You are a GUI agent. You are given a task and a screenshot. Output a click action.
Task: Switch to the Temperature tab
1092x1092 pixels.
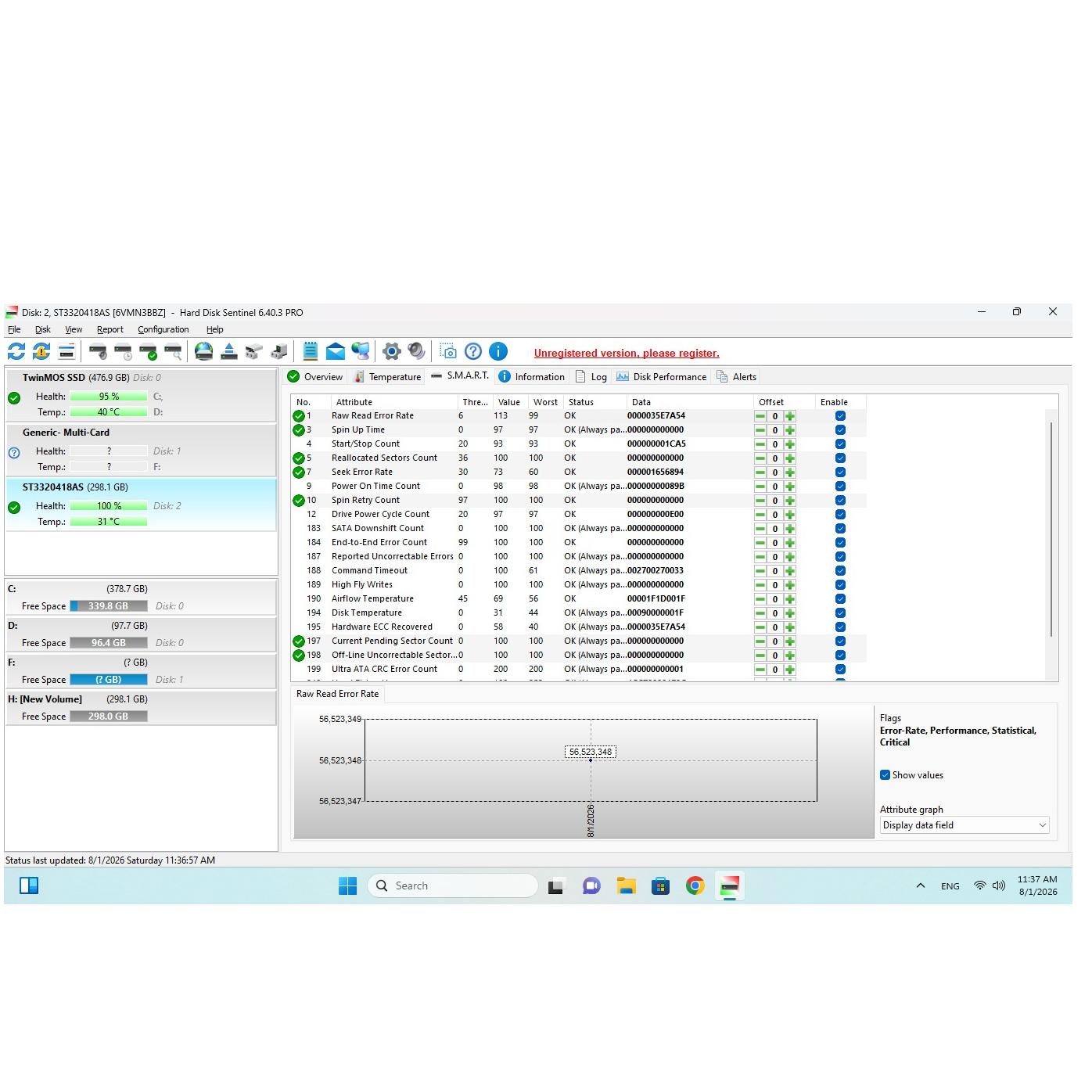tap(387, 377)
